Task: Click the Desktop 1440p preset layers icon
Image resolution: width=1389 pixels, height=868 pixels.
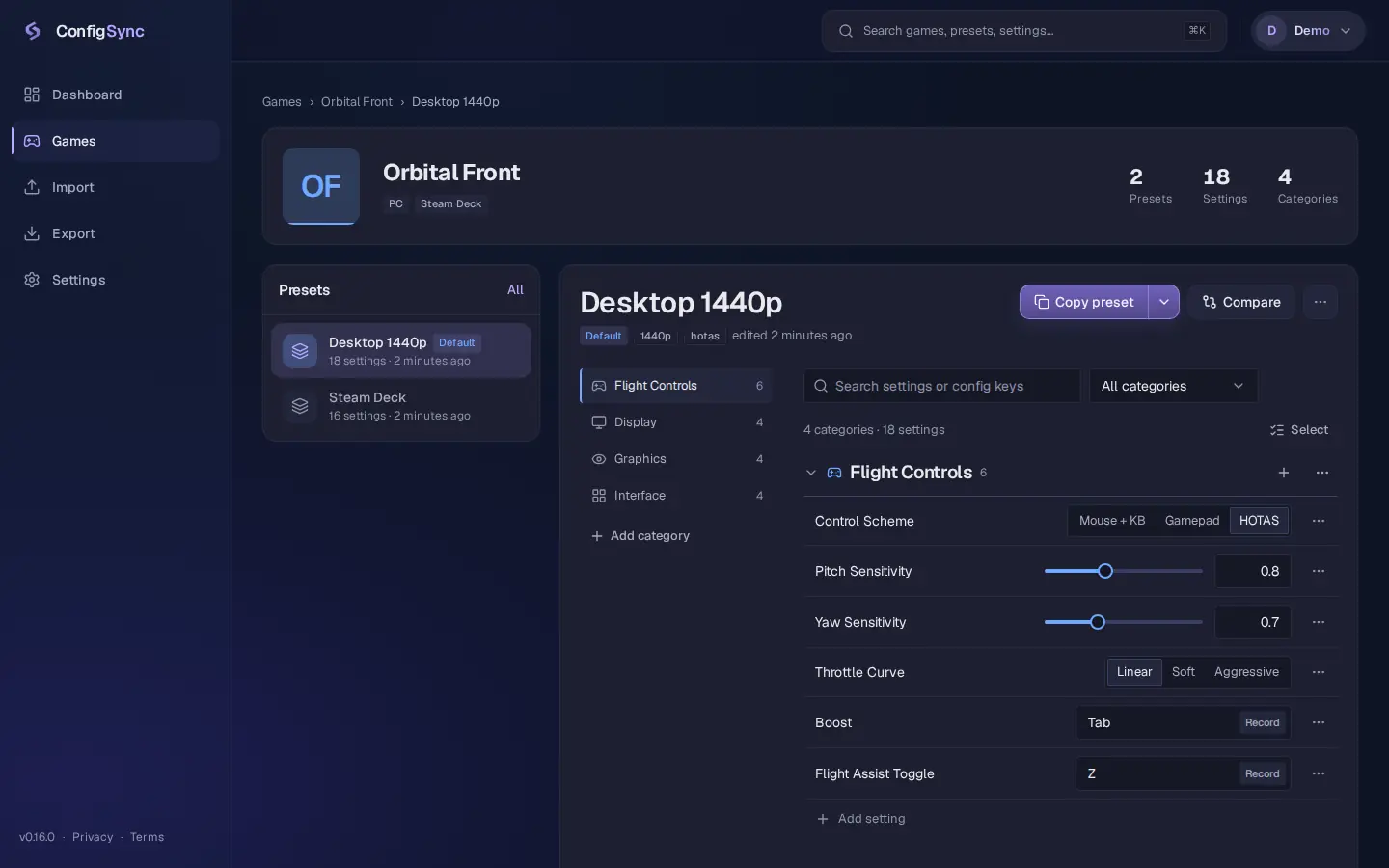Action: 300,351
